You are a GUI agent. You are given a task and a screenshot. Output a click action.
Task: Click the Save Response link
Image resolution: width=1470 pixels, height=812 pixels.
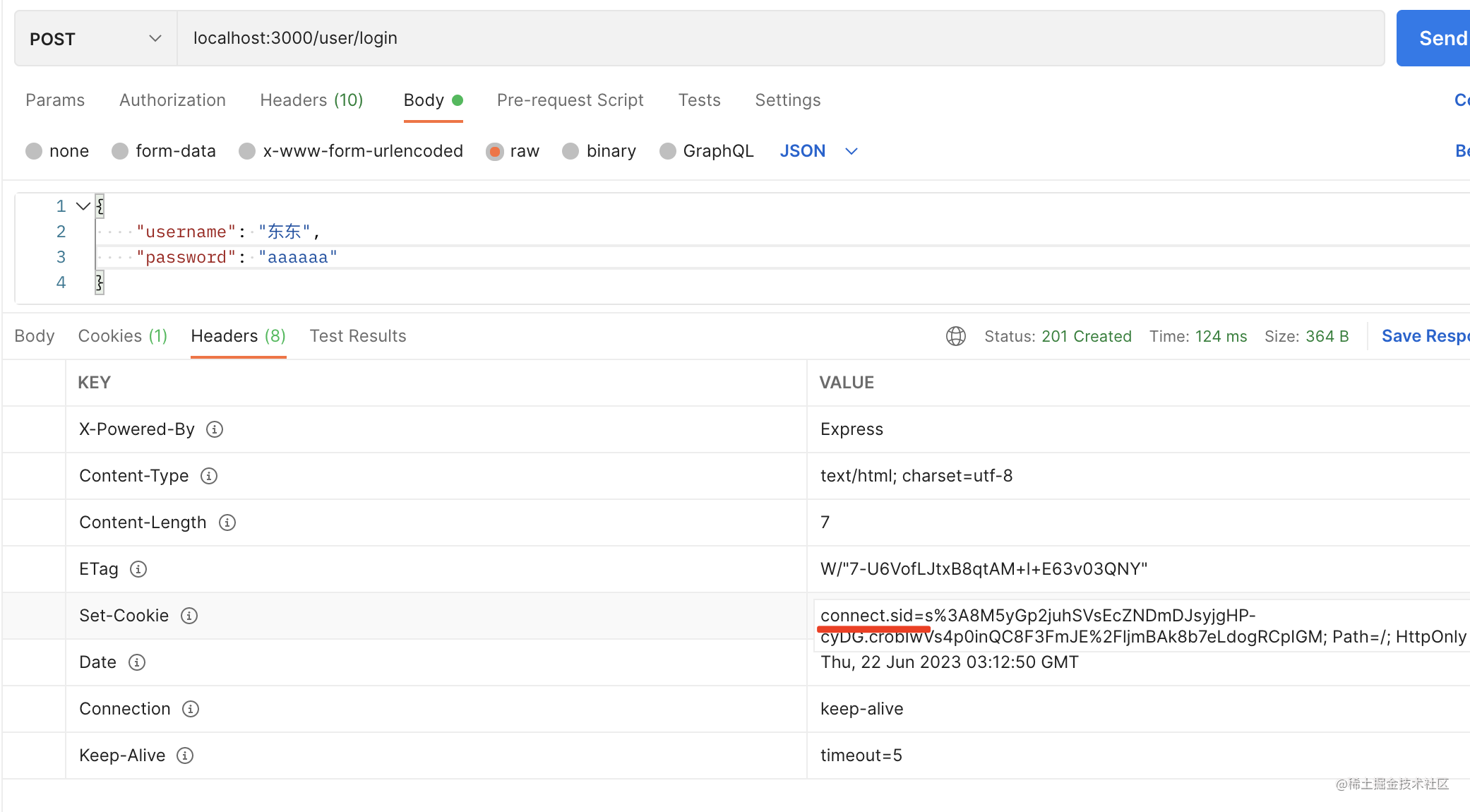pyautogui.click(x=1424, y=336)
